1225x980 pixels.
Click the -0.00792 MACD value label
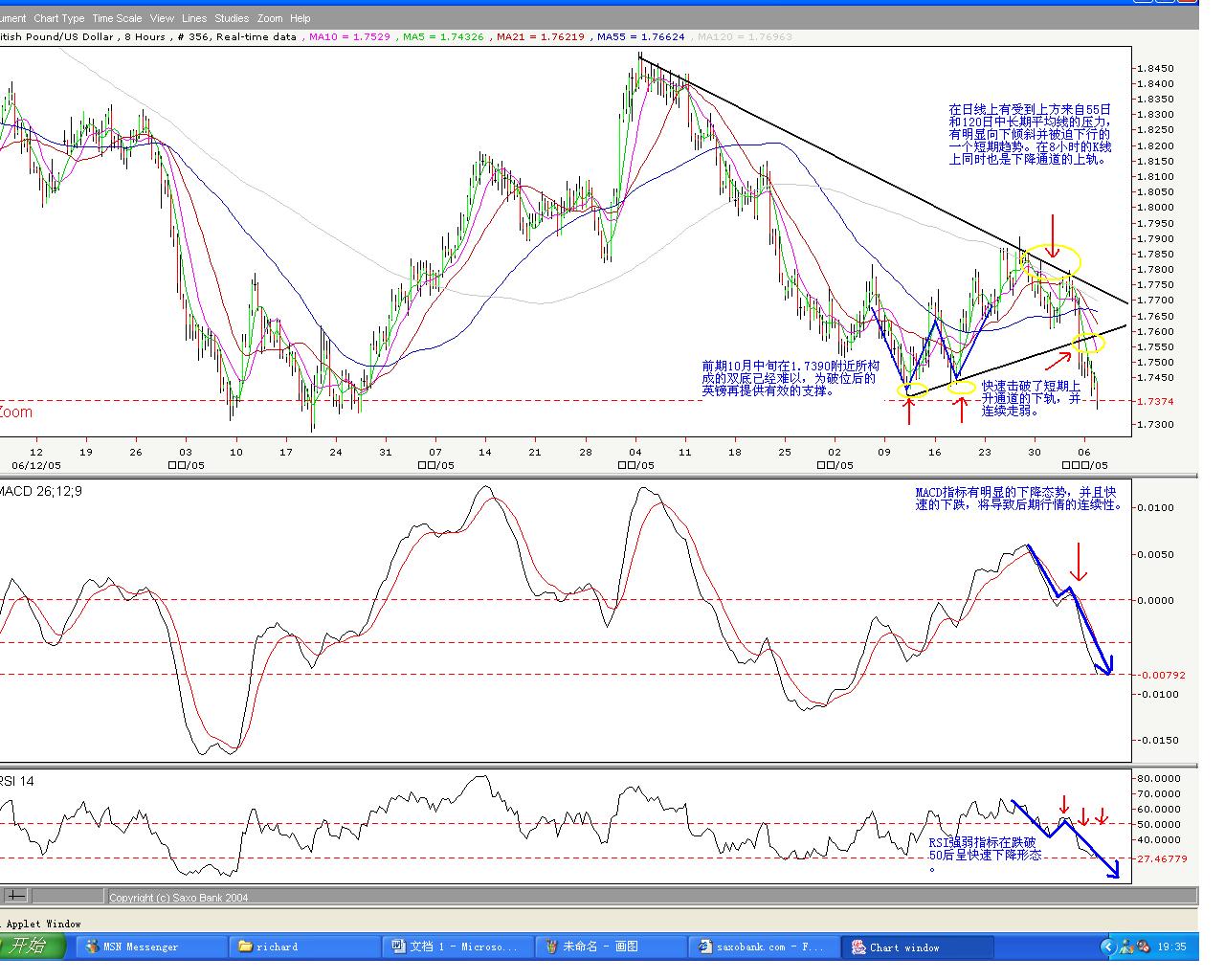click(1163, 675)
